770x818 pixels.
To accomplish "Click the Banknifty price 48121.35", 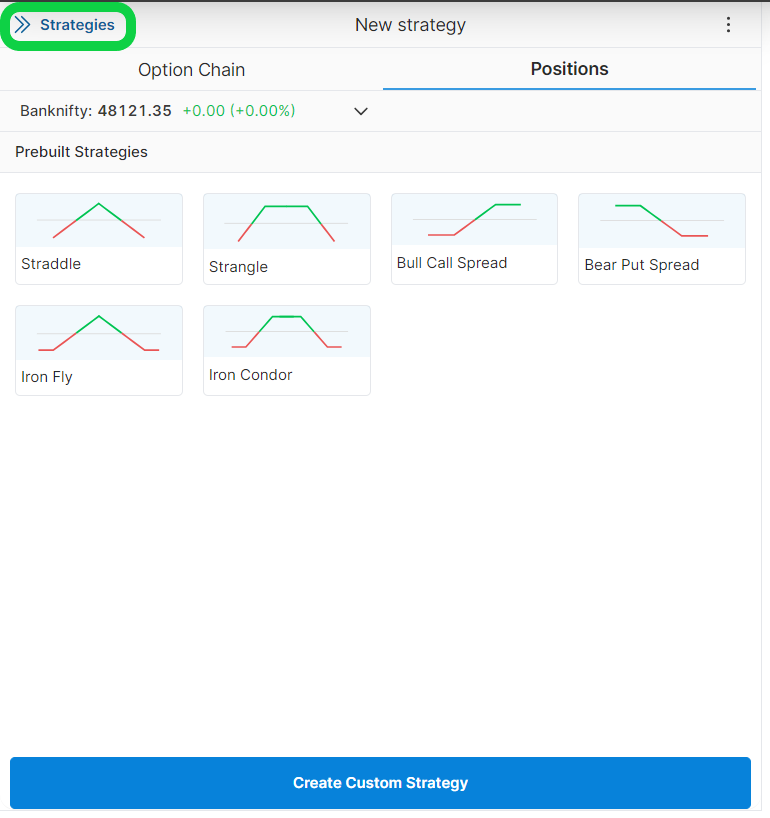I will [x=135, y=111].
